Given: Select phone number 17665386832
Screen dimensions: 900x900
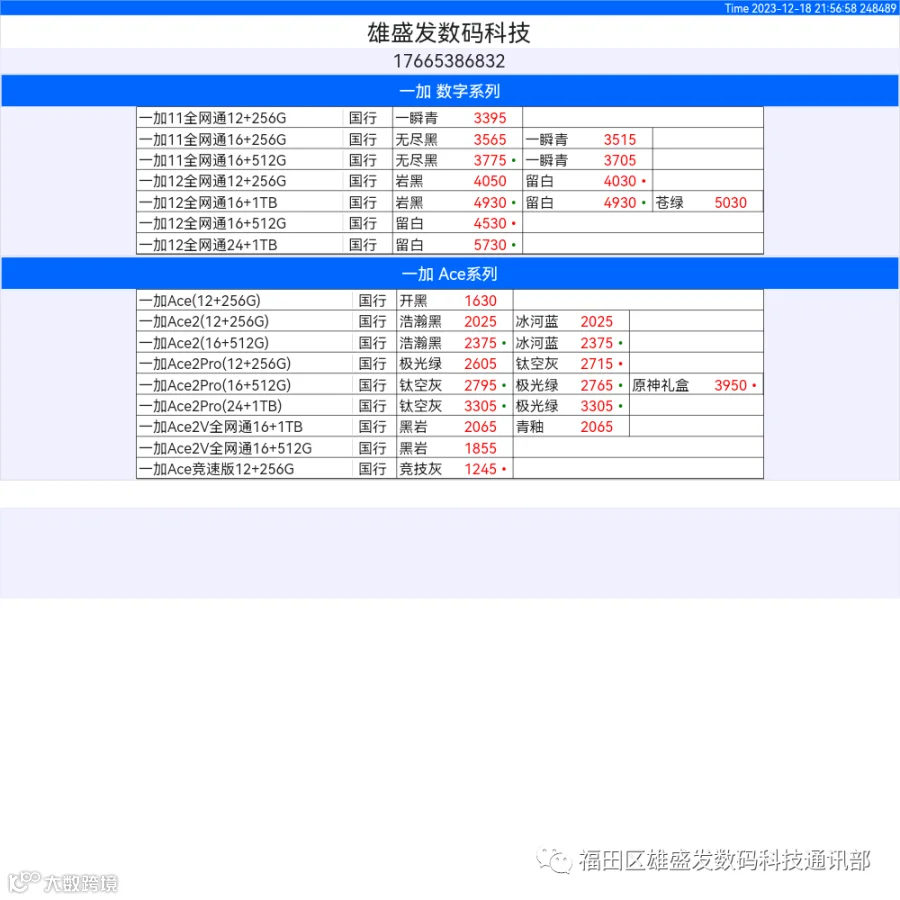Looking at the screenshot, I should tap(449, 61).
